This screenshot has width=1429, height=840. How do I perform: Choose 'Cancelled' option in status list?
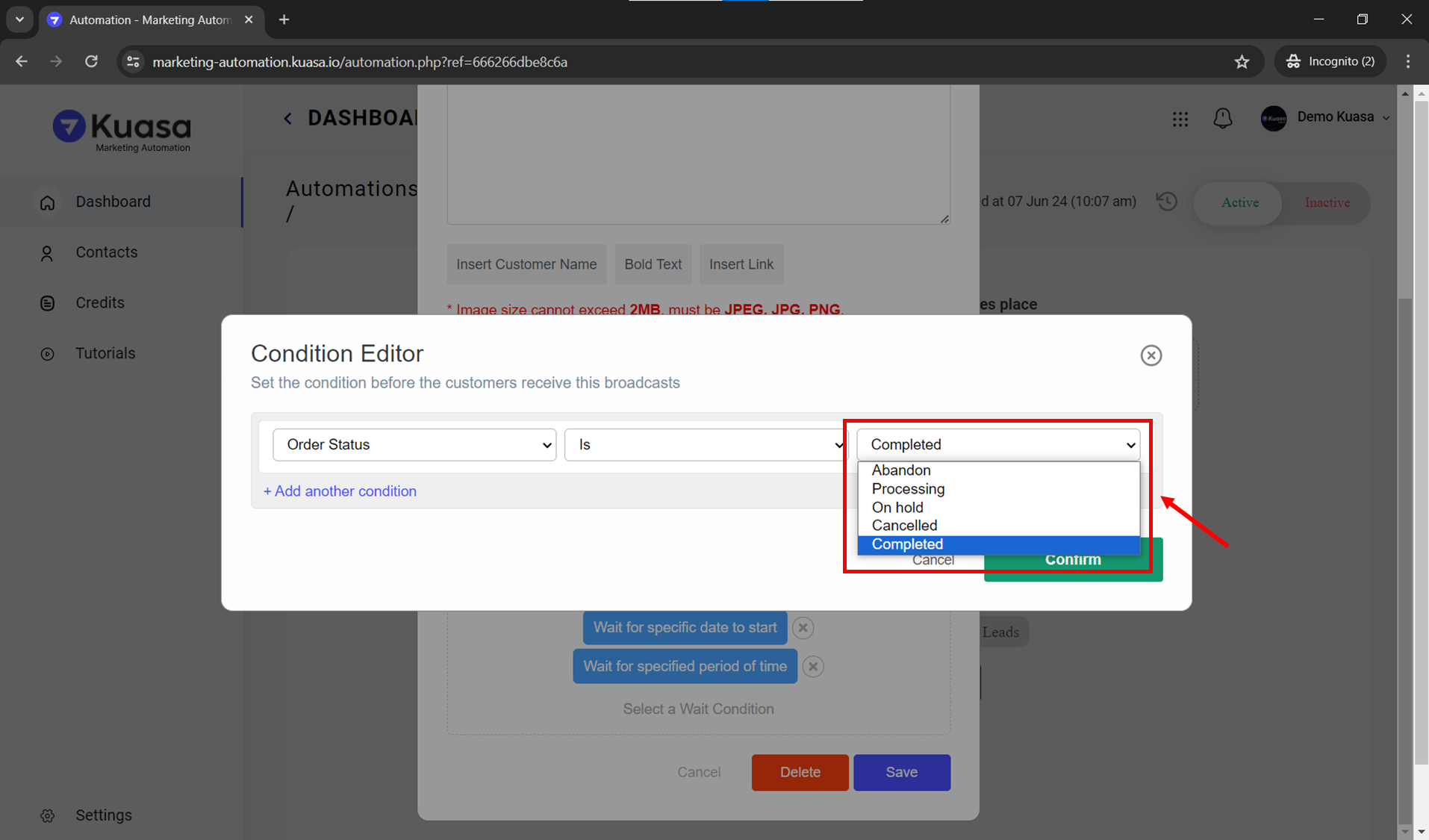(x=904, y=526)
